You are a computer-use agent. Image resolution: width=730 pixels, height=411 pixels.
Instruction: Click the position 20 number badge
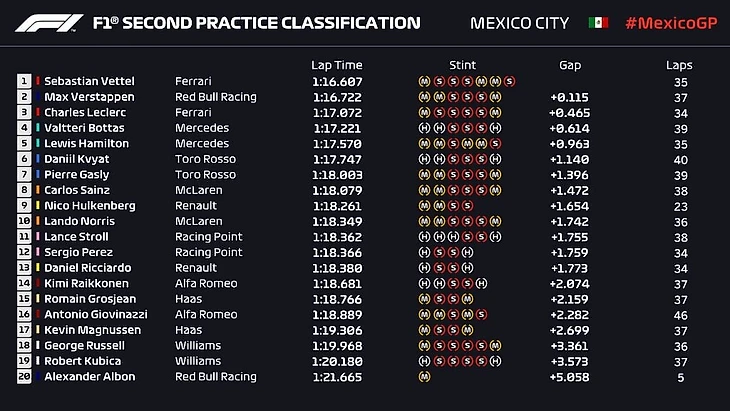[x=24, y=377]
